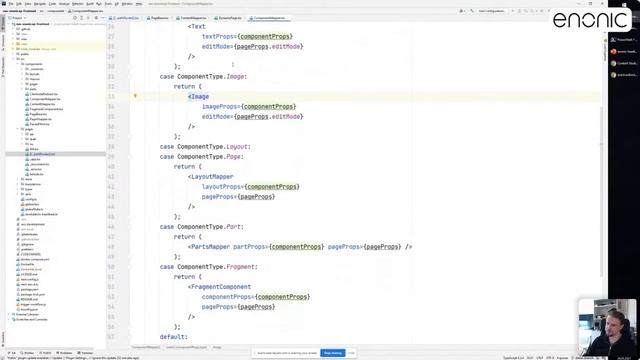
Task: Select ComponentMapper.tsx in the project tree
Action: [x=44, y=99]
